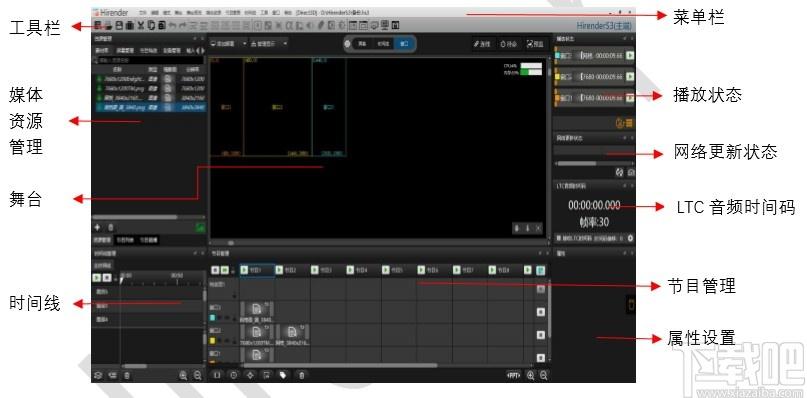Click the slider in the network update status panel
This screenshot has height=398, width=807.
coord(577,163)
